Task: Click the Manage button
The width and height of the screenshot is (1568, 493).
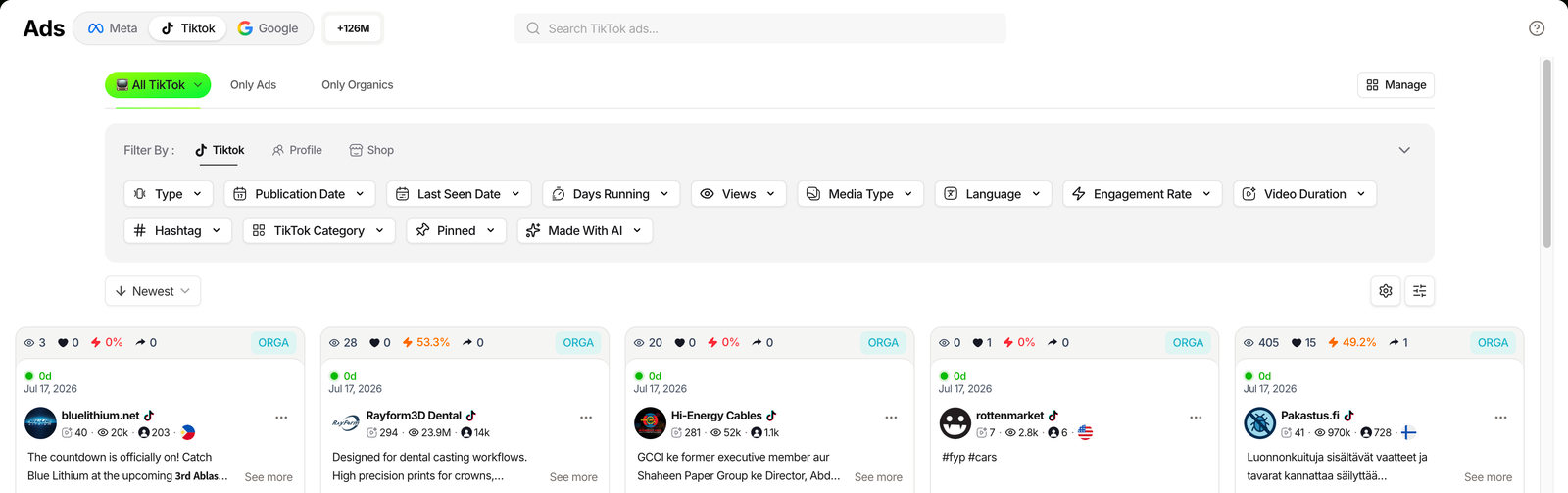Action: tap(1396, 85)
